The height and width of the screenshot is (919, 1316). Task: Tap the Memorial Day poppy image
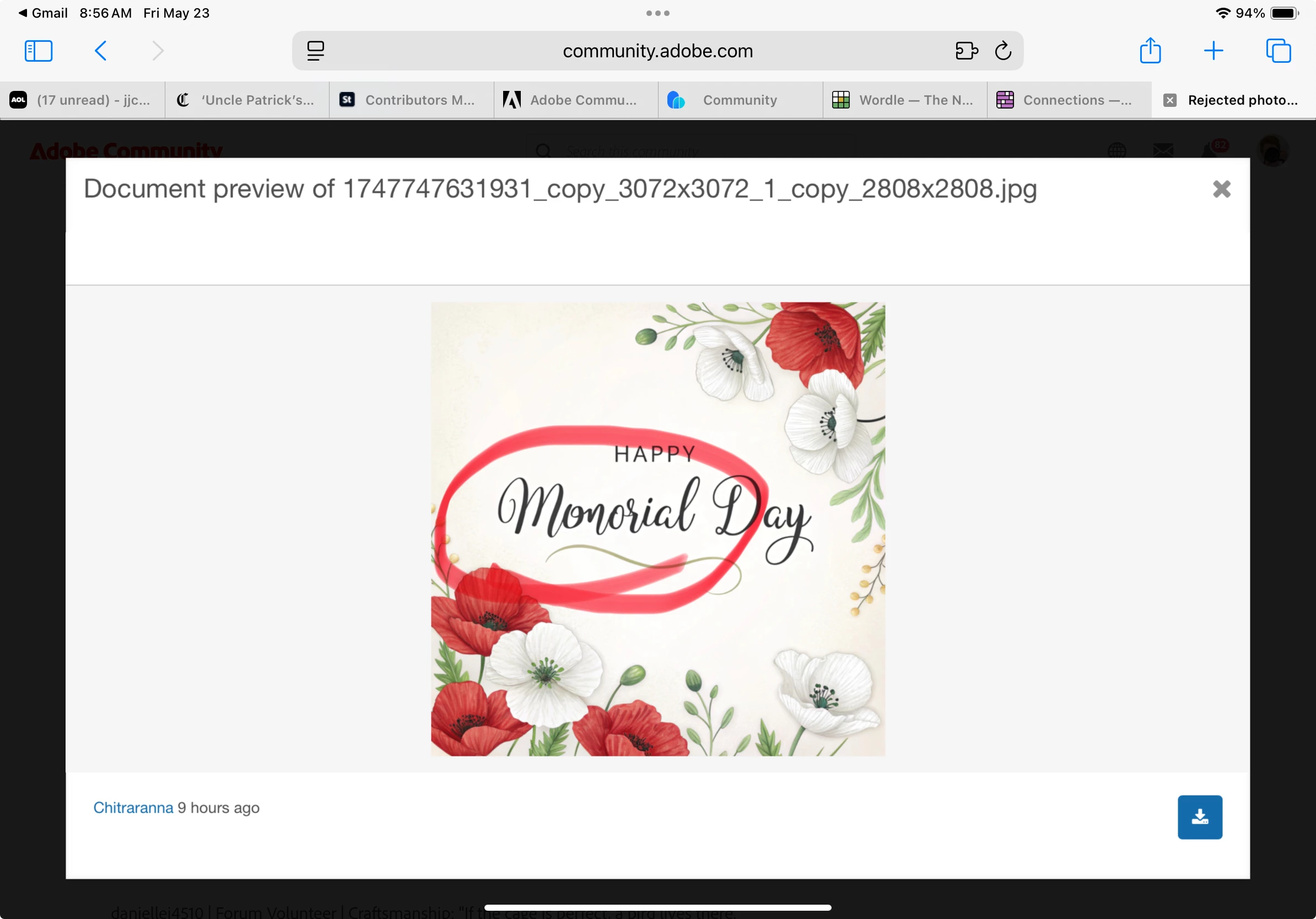click(x=657, y=529)
